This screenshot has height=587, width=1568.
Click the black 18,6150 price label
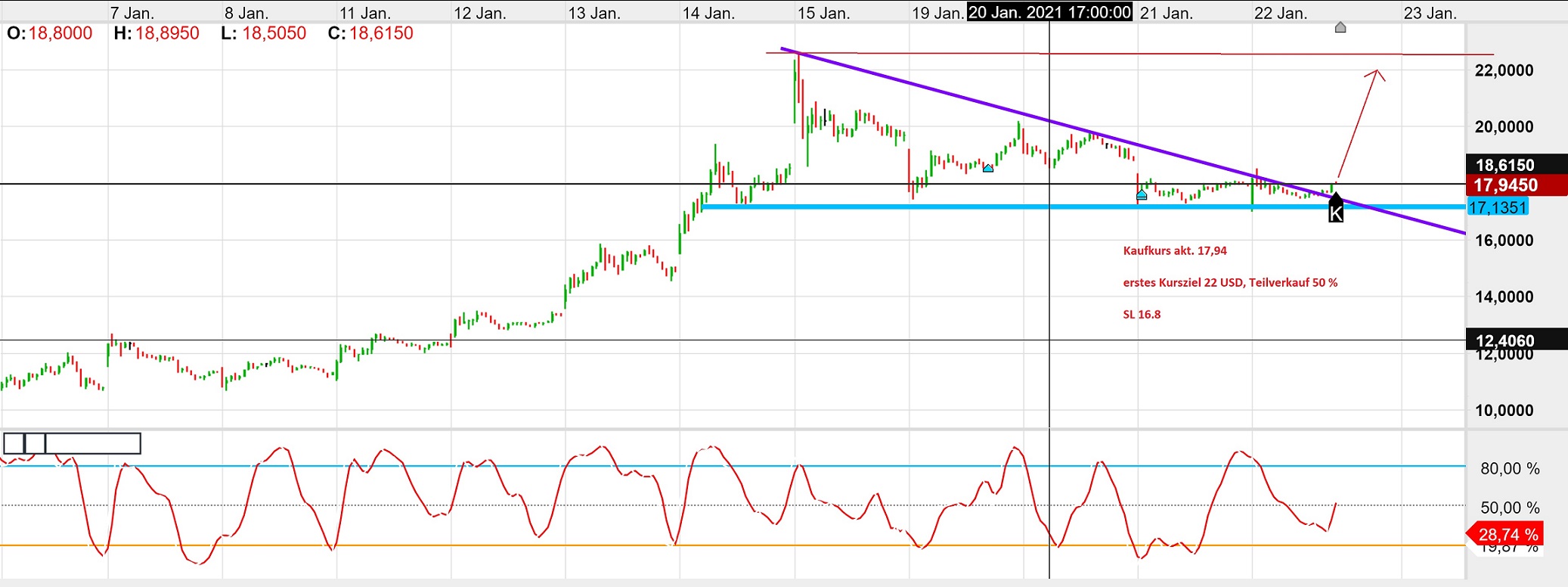point(1505,165)
